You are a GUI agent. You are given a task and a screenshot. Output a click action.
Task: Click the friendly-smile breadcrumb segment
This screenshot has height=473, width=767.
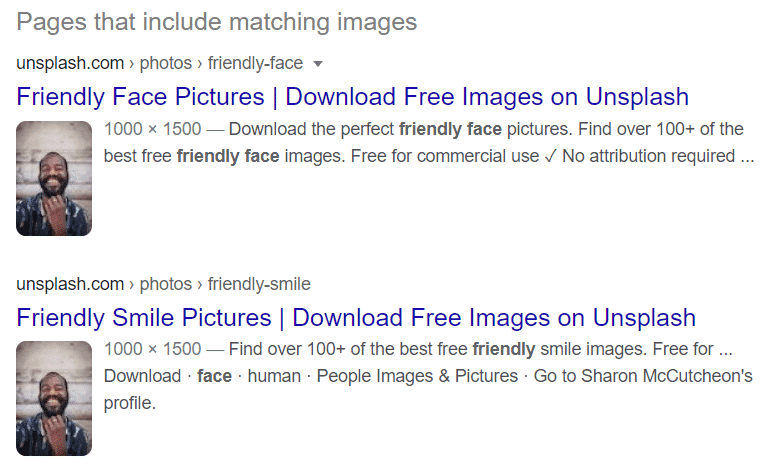click(x=259, y=284)
